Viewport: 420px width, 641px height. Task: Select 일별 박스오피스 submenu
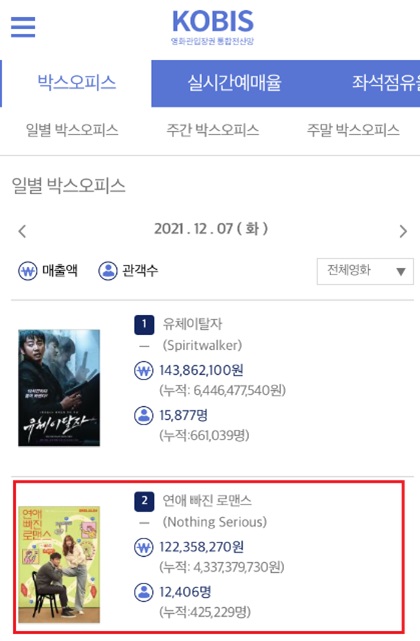pyautogui.click(x=72, y=130)
